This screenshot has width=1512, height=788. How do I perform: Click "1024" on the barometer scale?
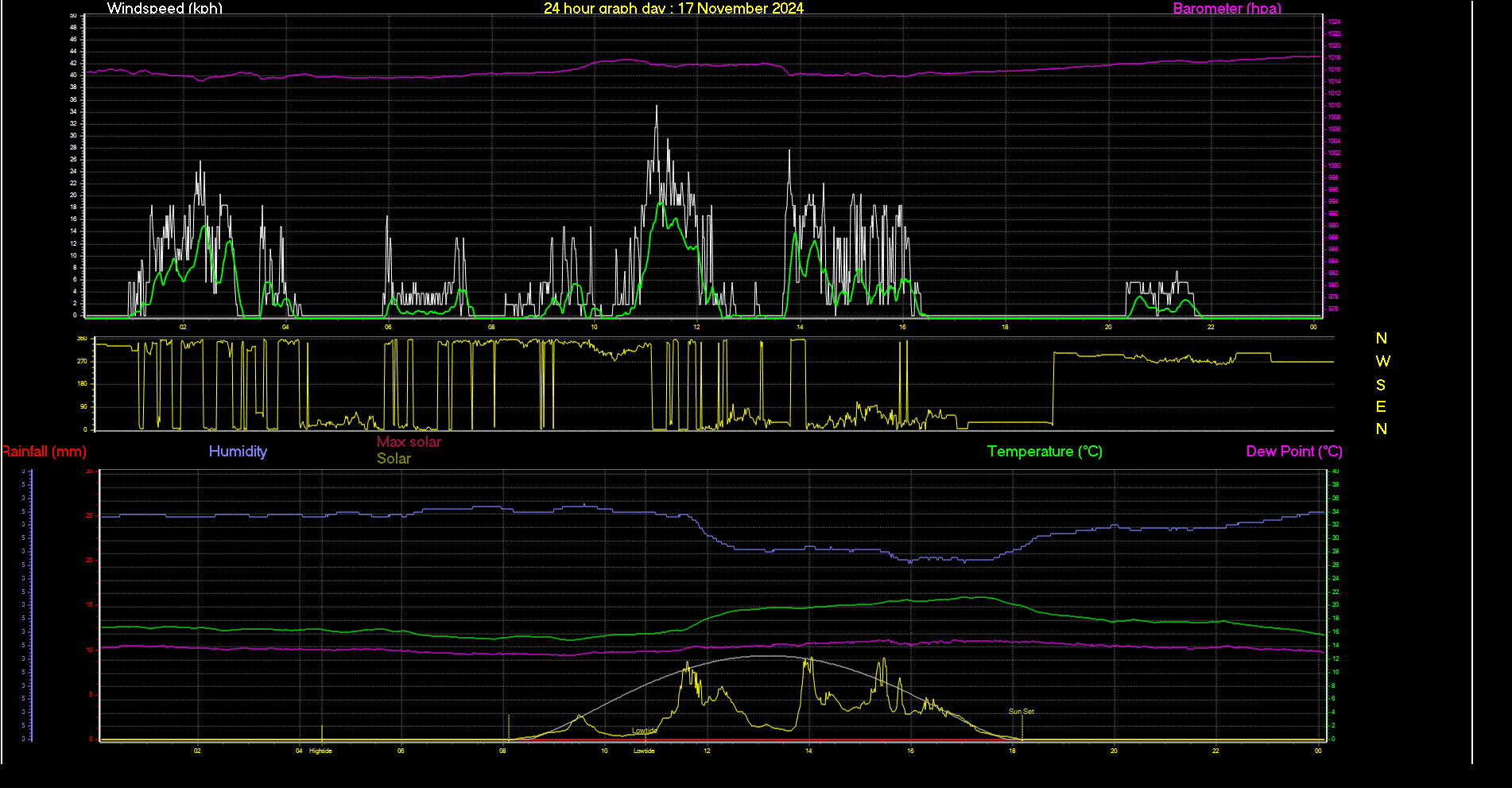tap(1335, 21)
